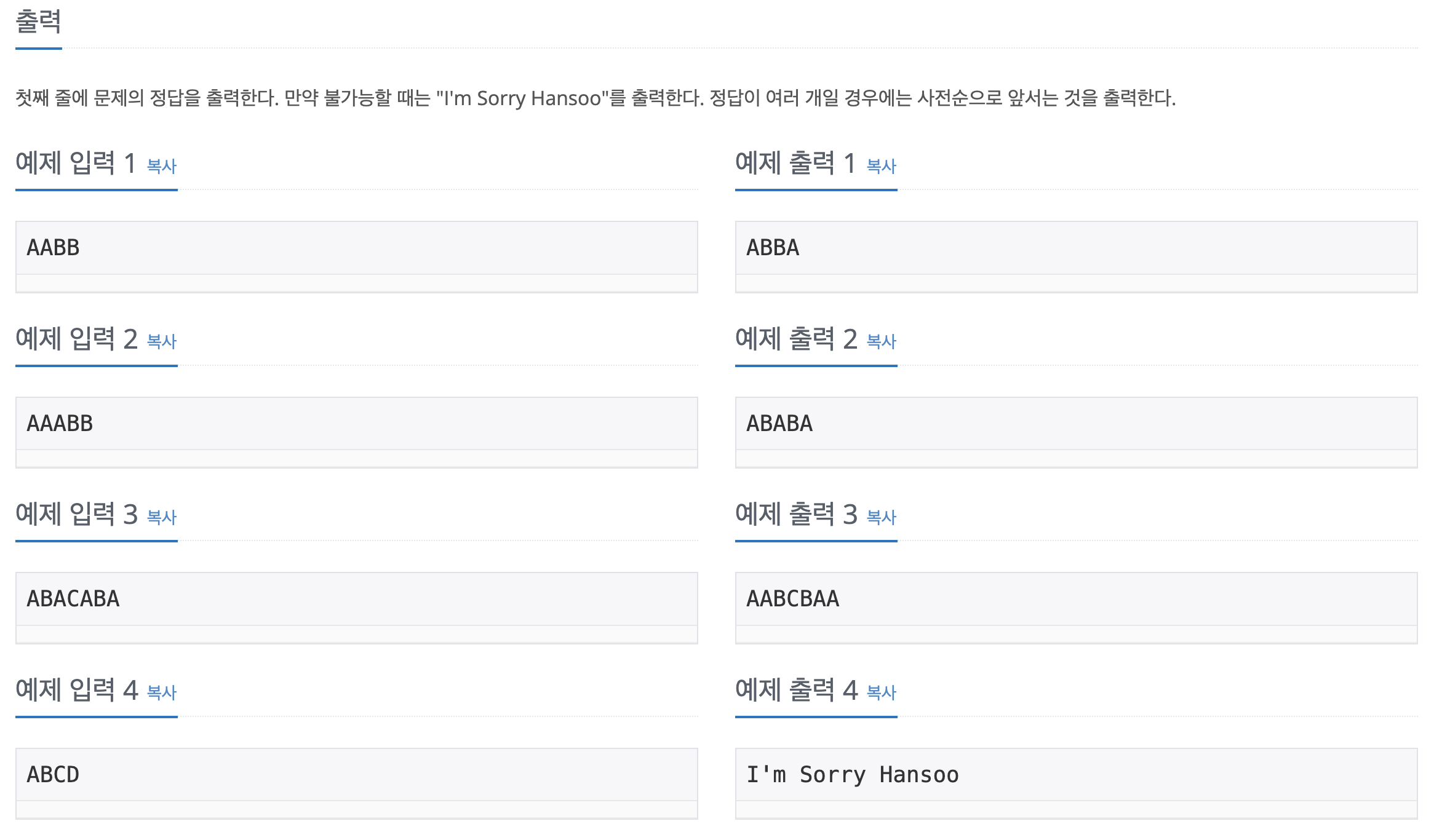Click the ABCD sample input box
Screen dimensions: 1442x840
(x=357, y=783)
